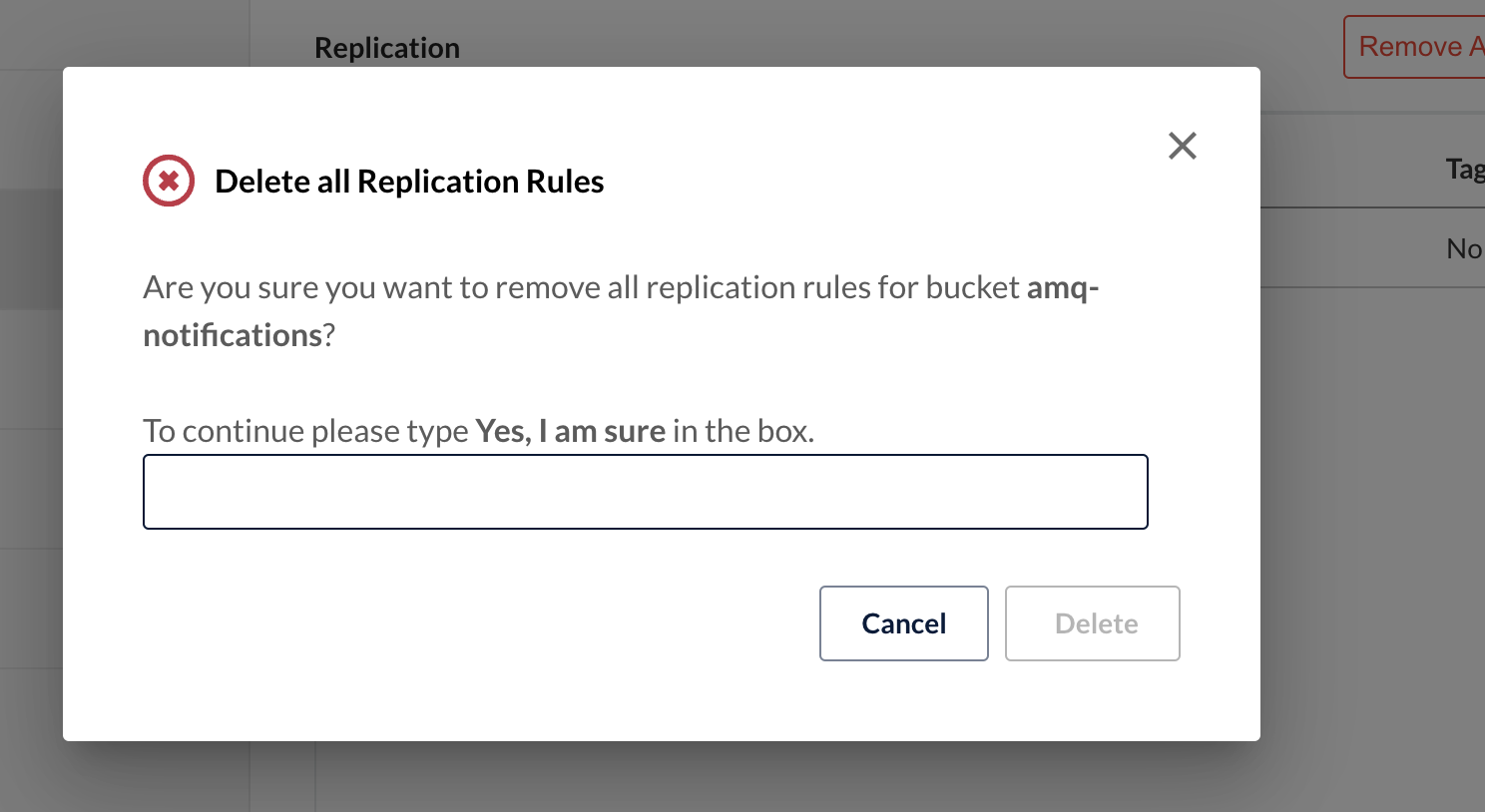
Task: Click the disabled Delete button
Action: (x=1093, y=623)
